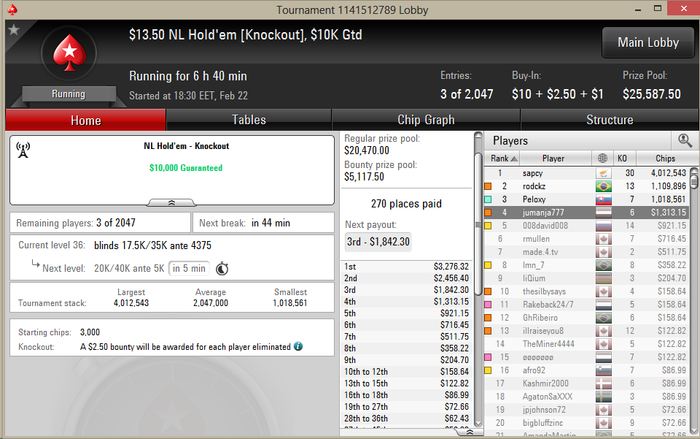Click the PokerStars spade logo

(69, 53)
